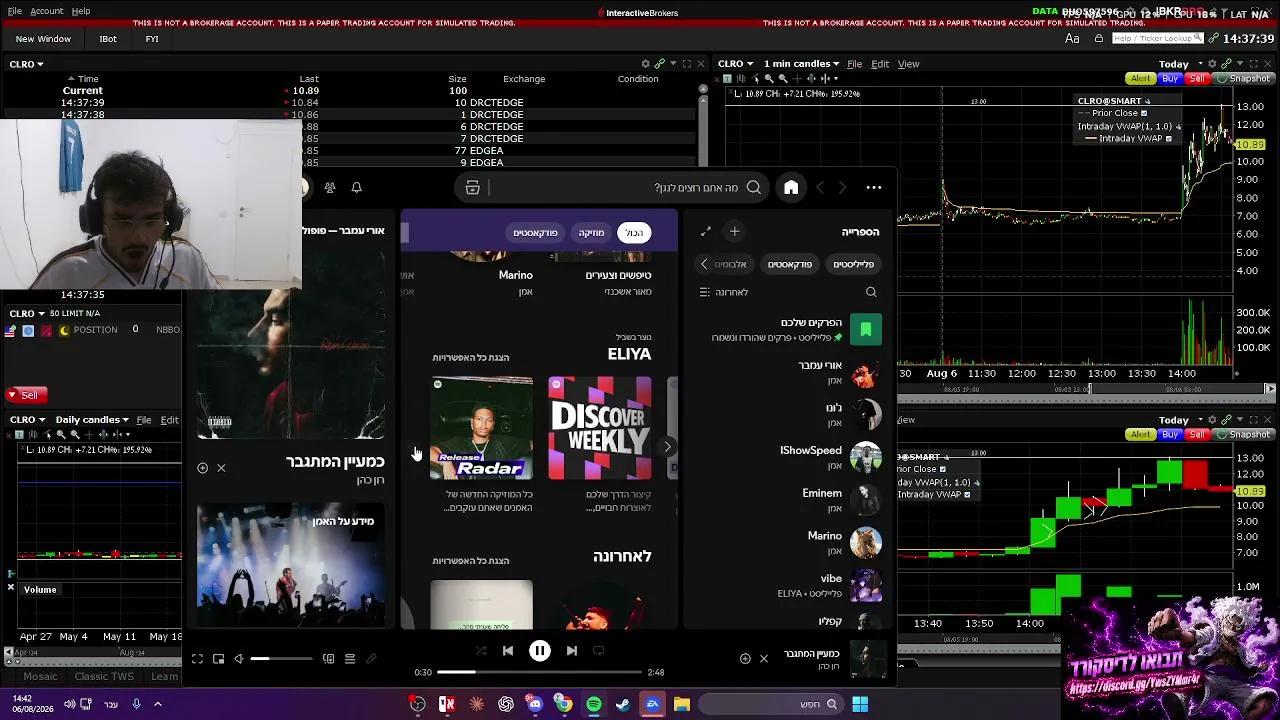Open Windows Start menu
This screenshot has height=720, width=1280.
coord(860,704)
